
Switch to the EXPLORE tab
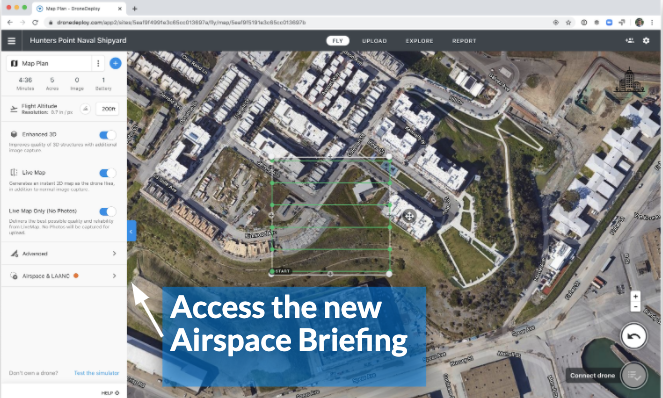pos(419,41)
